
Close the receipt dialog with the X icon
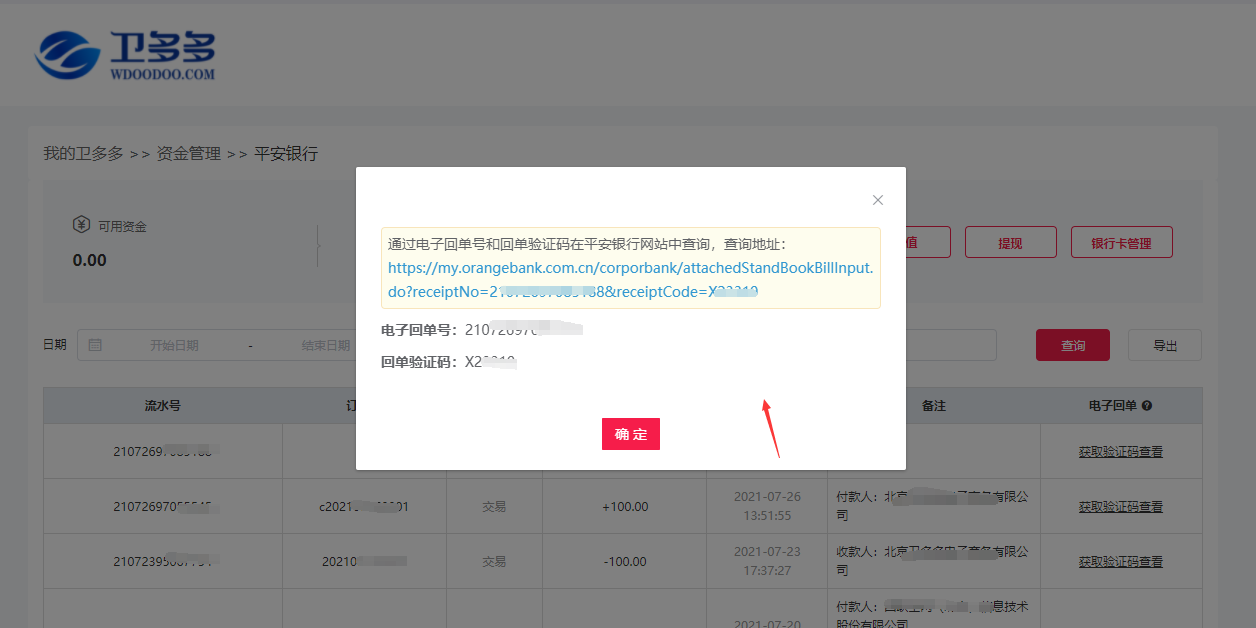tap(878, 200)
